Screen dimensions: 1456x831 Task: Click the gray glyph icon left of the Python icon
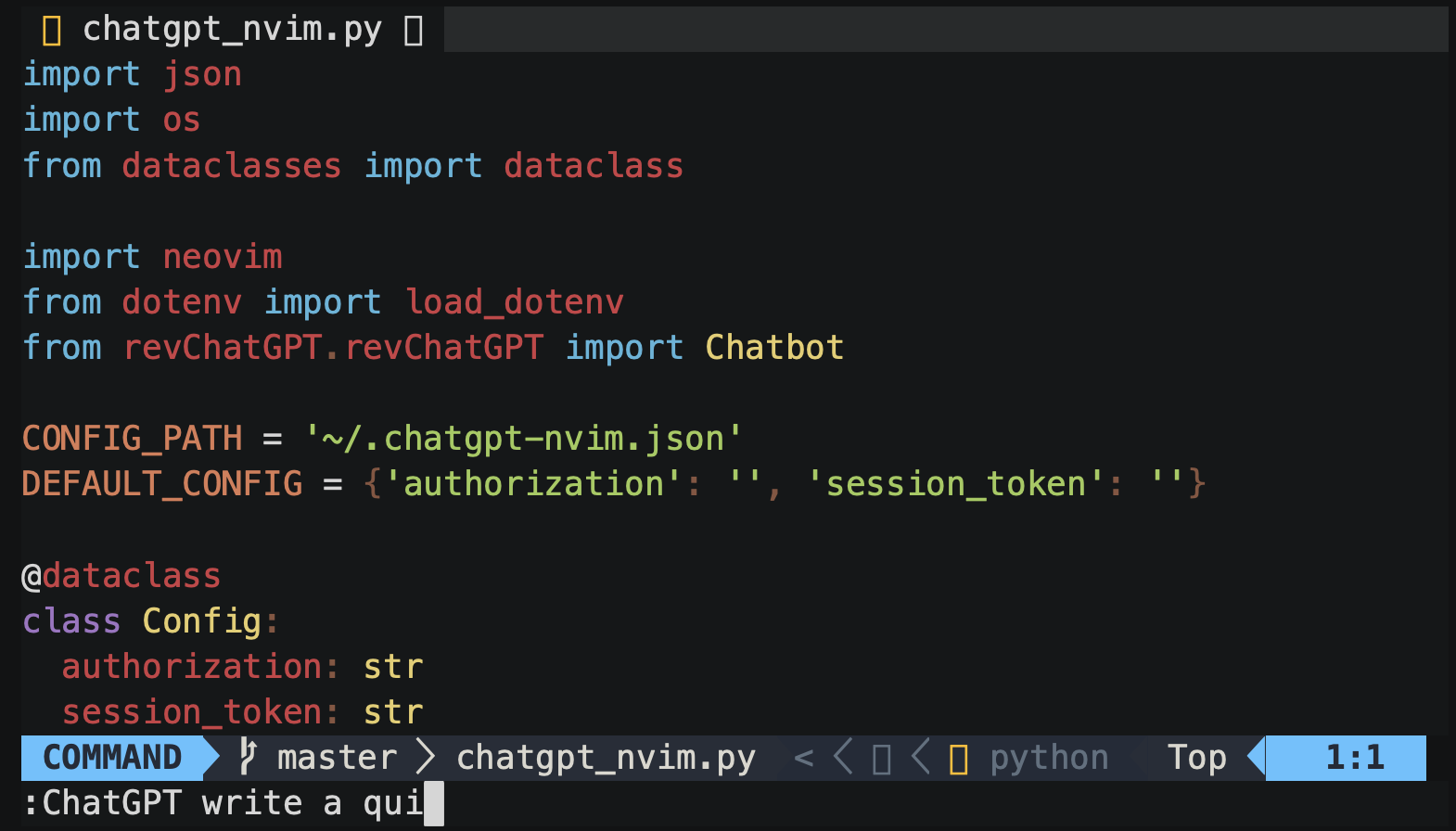pyautogui.click(x=882, y=759)
